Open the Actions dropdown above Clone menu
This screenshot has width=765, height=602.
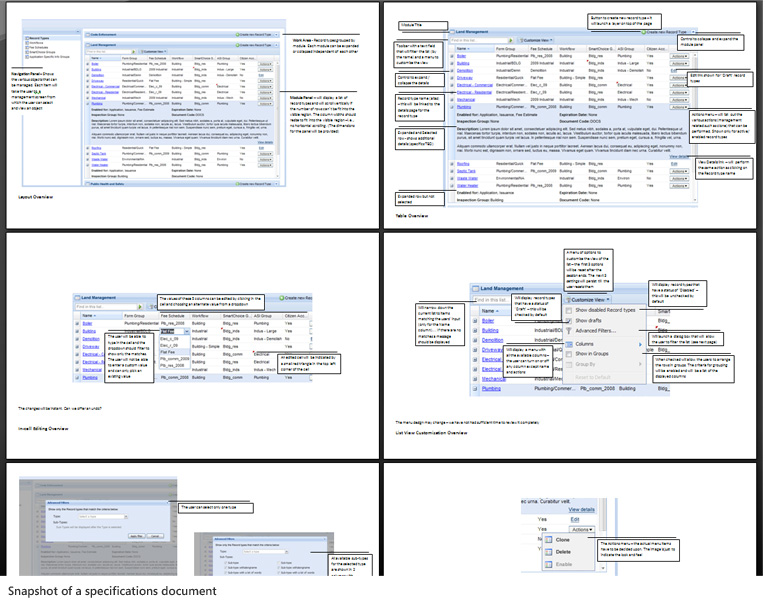click(582, 529)
